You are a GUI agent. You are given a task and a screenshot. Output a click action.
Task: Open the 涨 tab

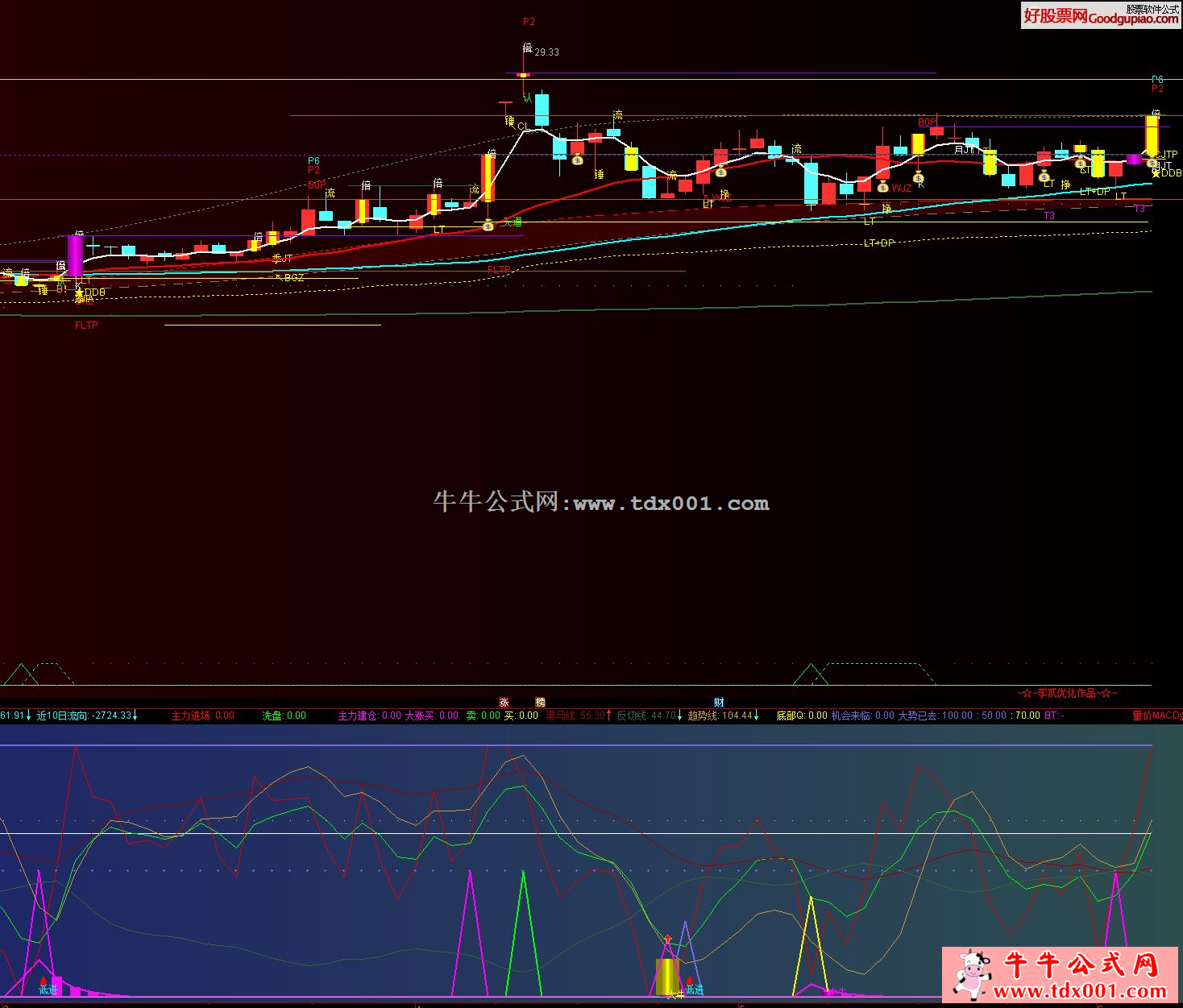(x=504, y=703)
